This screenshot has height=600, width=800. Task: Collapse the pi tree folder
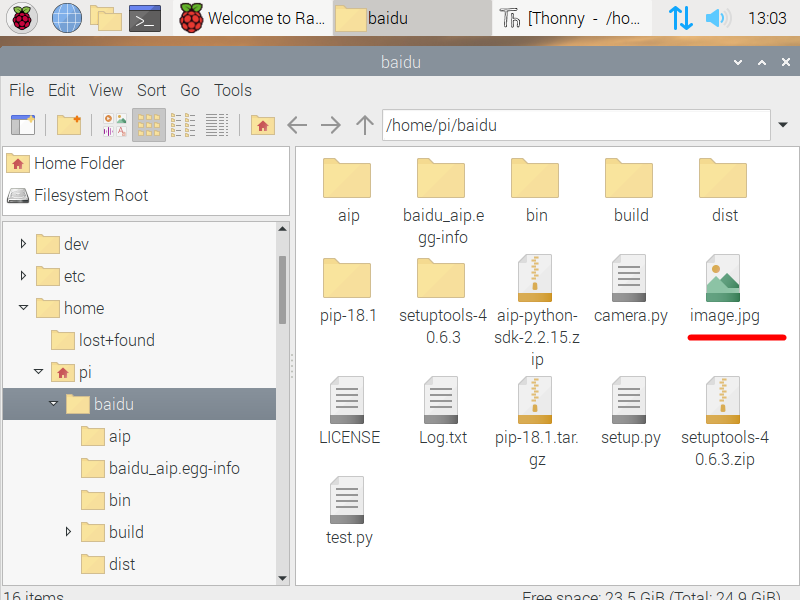click(38, 371)
